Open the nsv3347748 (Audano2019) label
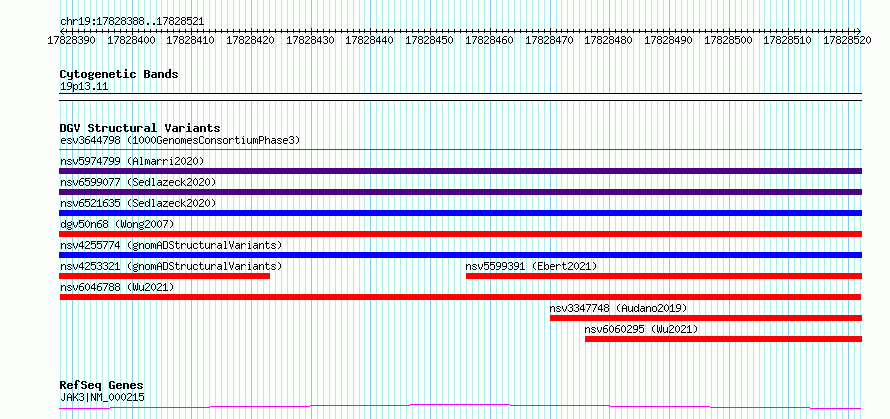Image resolution: width=890 pixels, height=419 pixels. (618, 308)
